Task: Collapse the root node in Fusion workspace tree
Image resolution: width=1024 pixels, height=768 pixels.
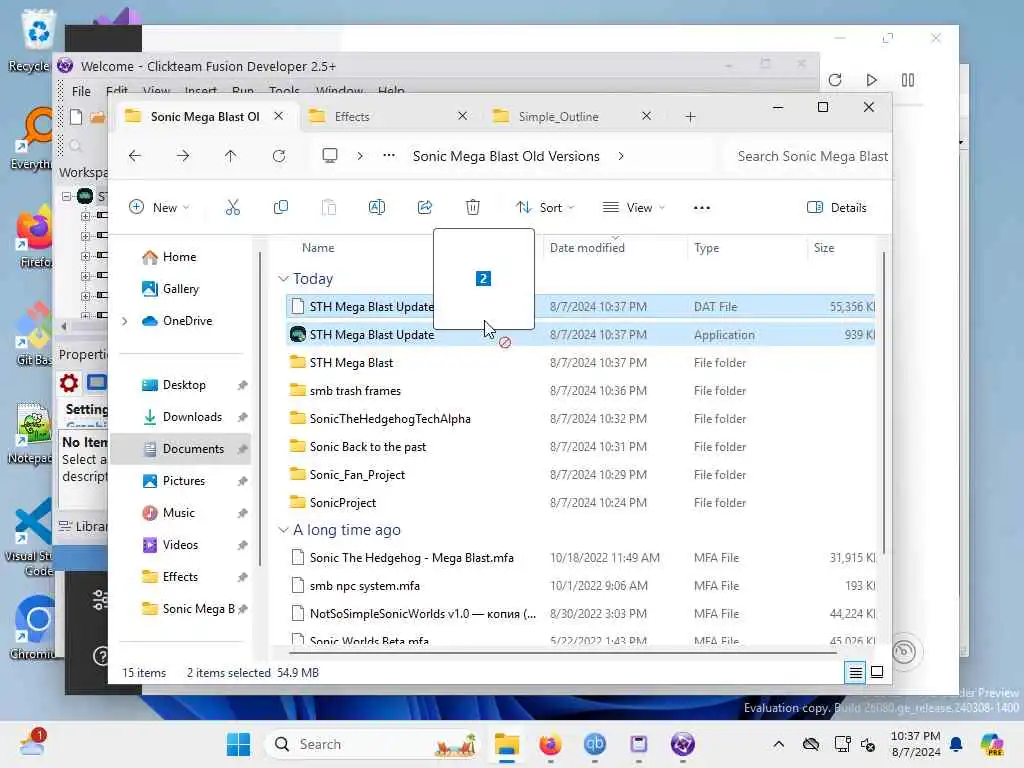Action: tap(67, 196)
